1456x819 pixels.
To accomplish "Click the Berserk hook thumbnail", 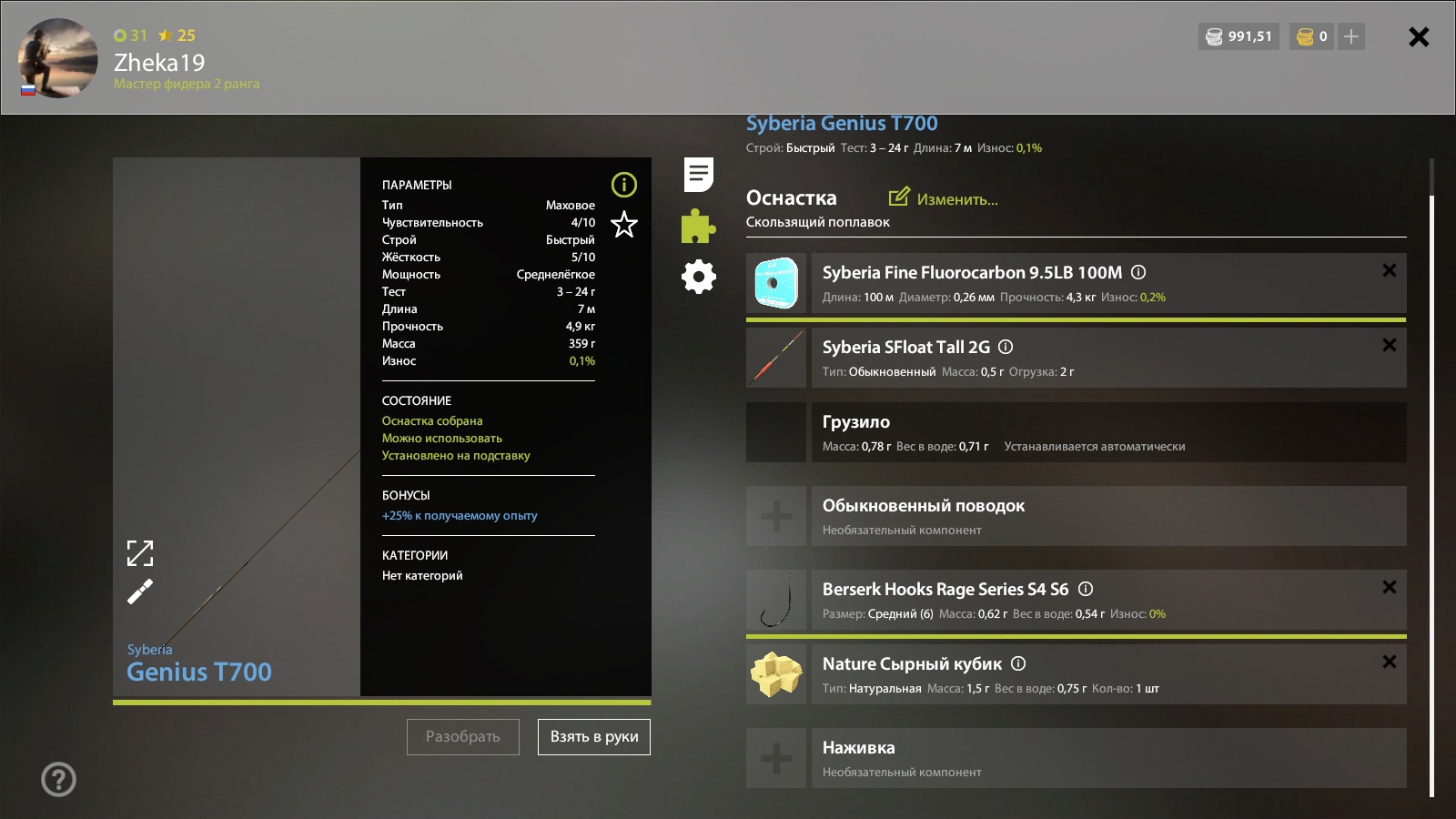I will [776, 600].
